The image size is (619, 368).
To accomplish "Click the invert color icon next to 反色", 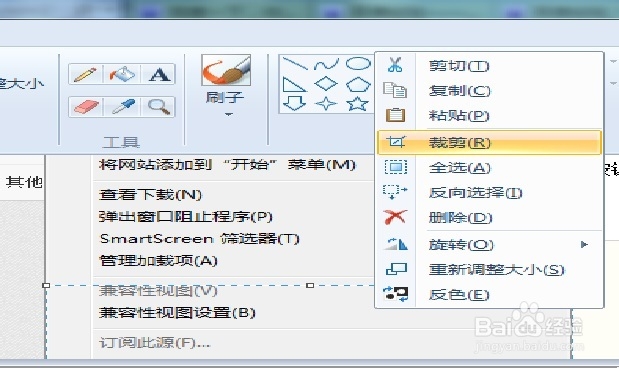I will 396,294.
